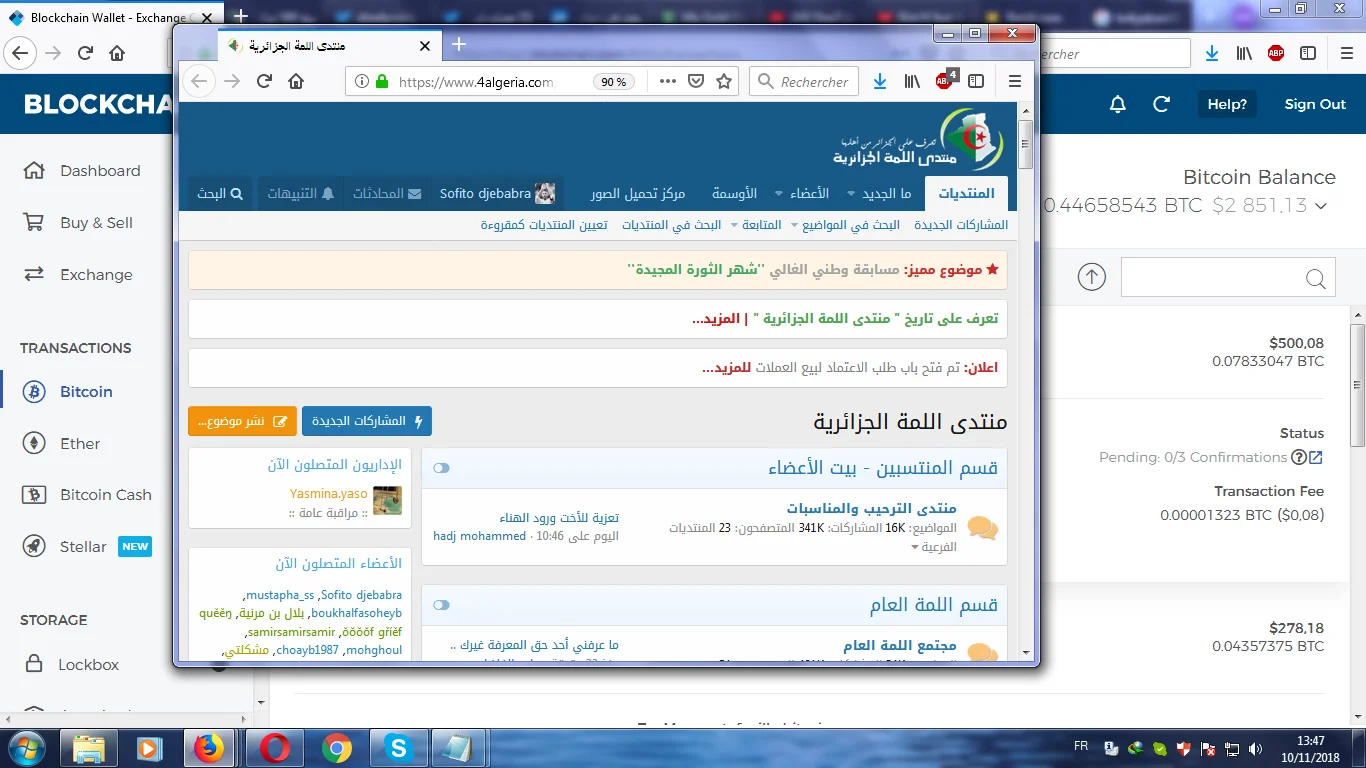1366x768 pixels.
Task: Bookmark this page with the star icon
Action: 724,82
